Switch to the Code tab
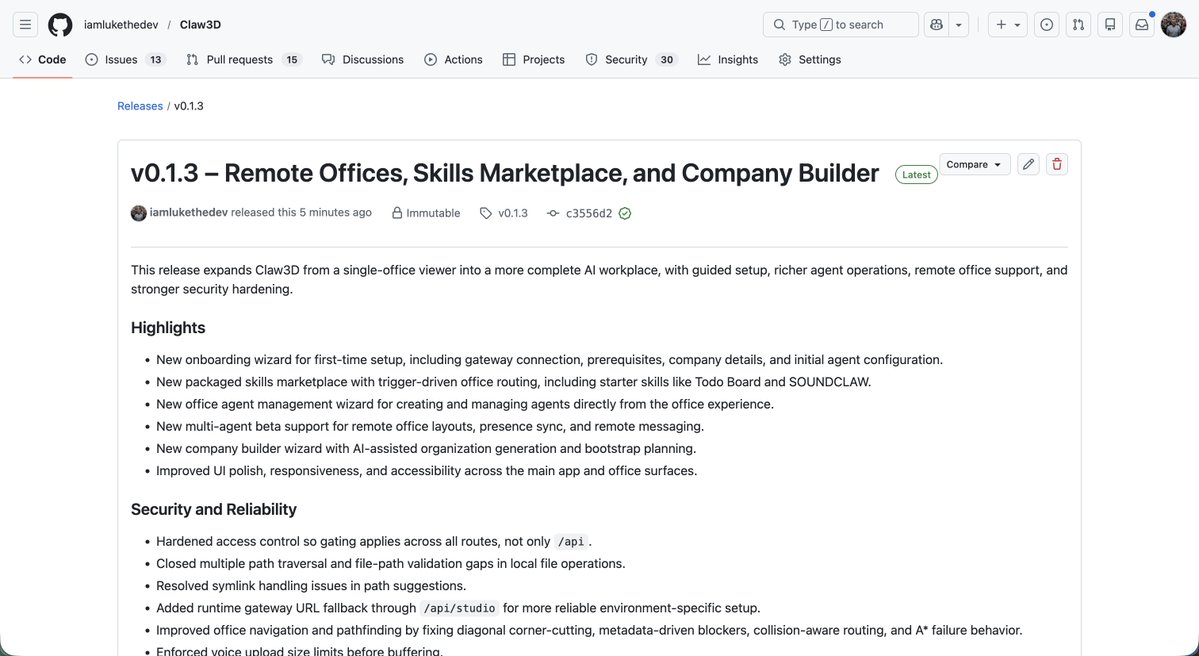This screenshot has width=1199, height=656. point(43,60)
